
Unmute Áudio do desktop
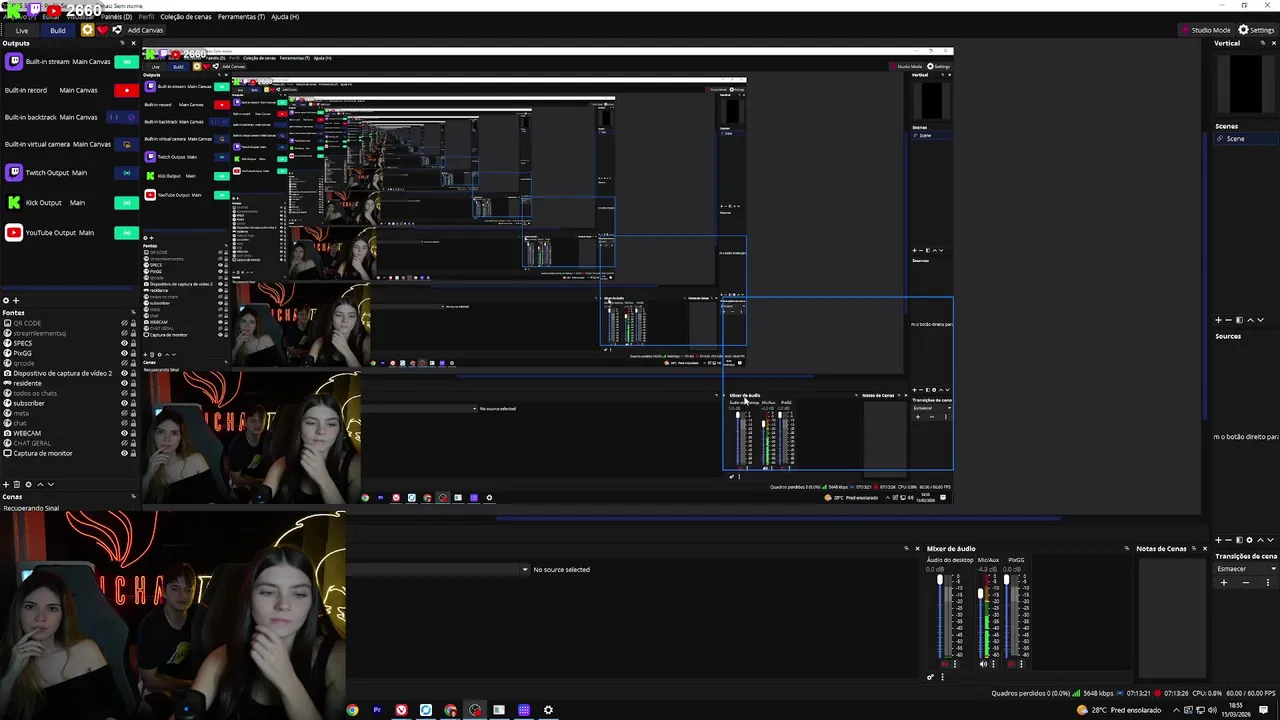click(943, 664)
